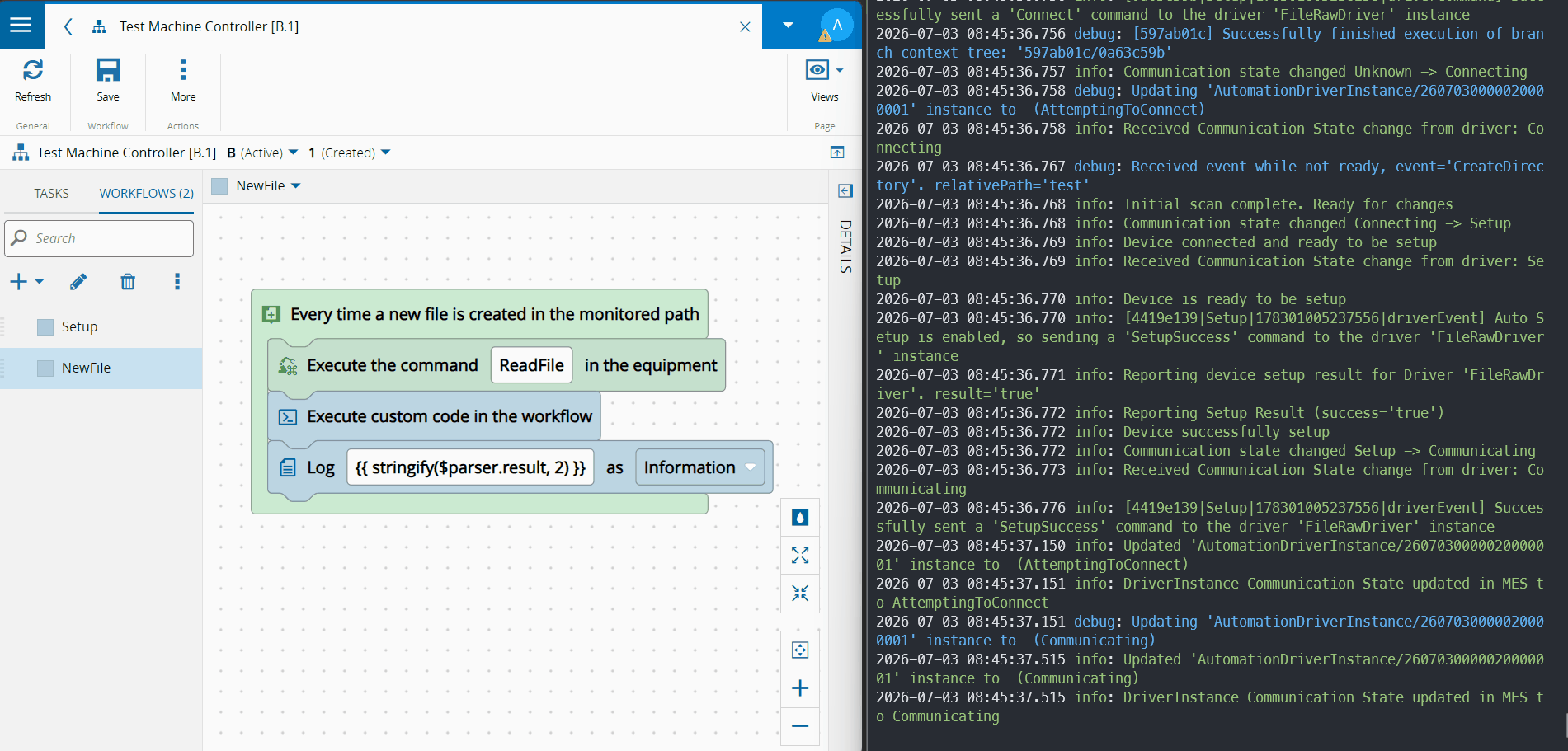Click the new file created event block

479,314
